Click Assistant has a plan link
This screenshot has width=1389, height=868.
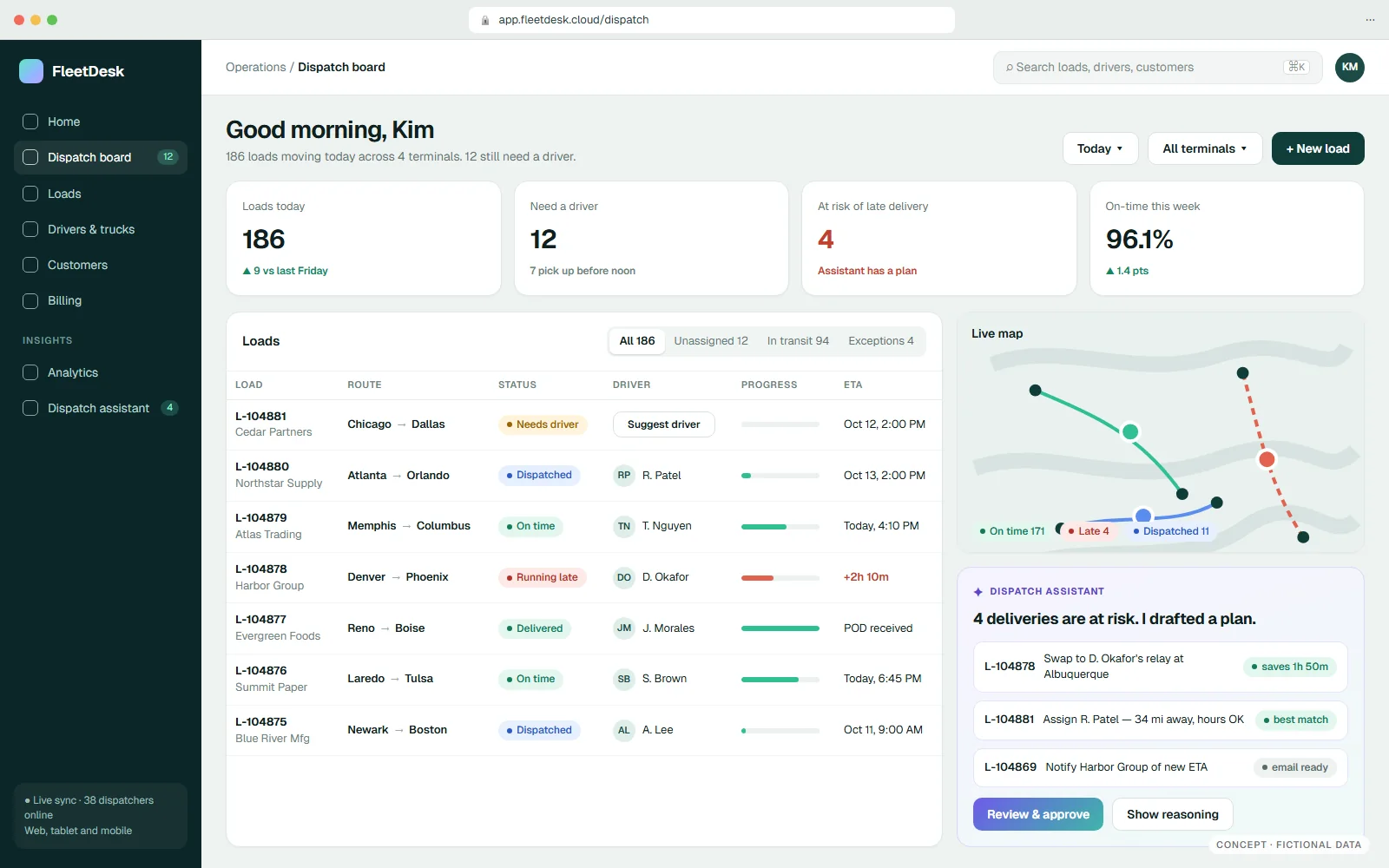pos(867,271)
